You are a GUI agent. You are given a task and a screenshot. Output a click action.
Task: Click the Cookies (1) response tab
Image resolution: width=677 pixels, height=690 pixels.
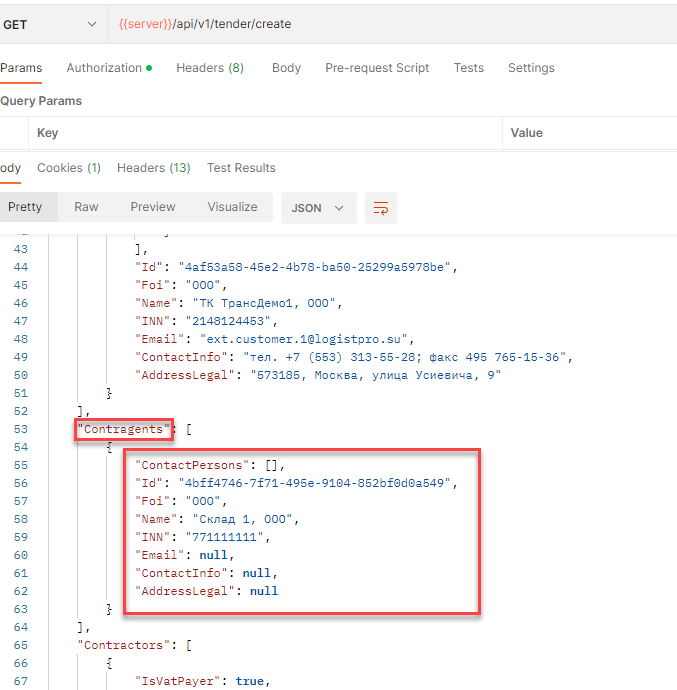pyautogui.click(x=69, y=168)
